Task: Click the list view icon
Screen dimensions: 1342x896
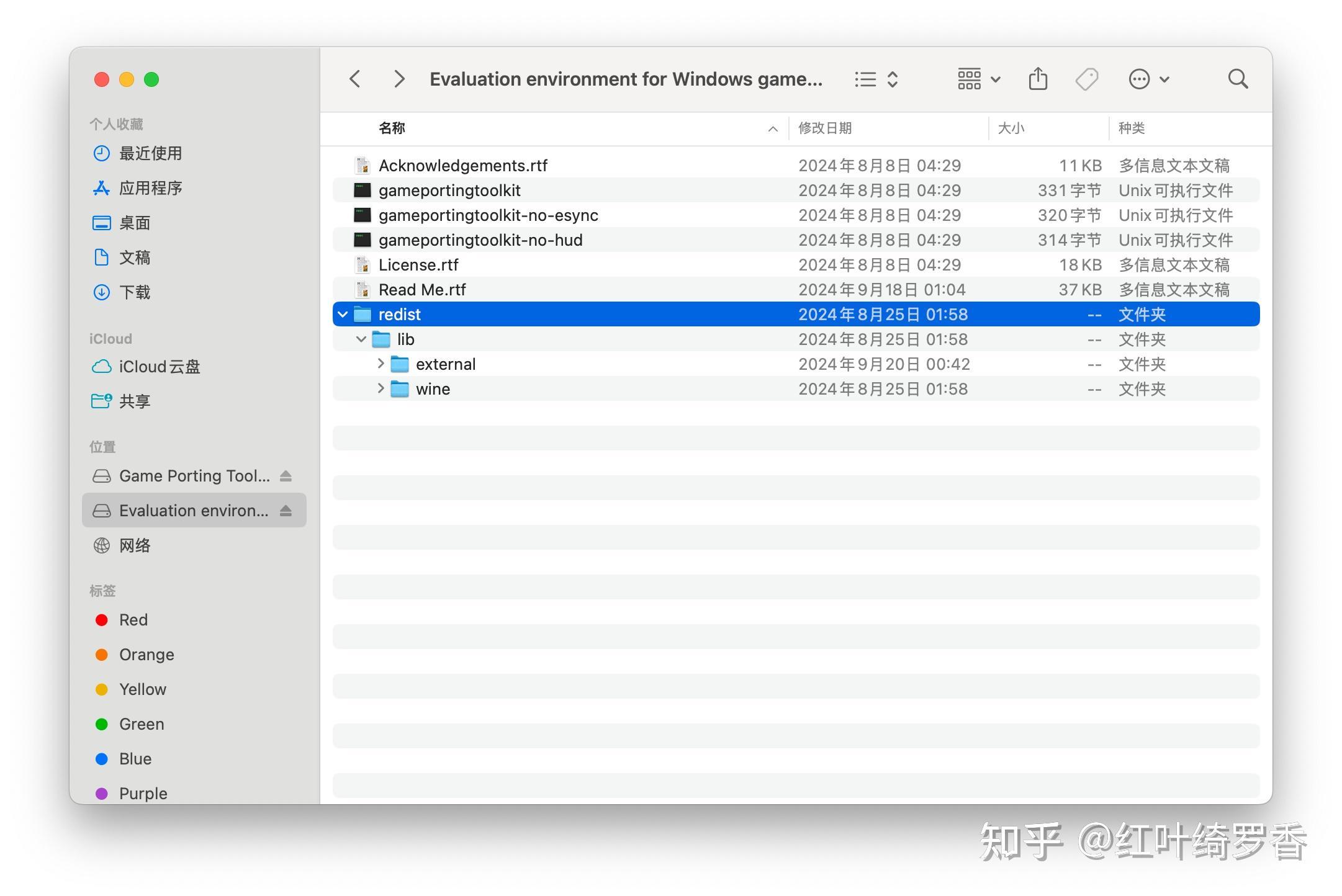Action: (865, 79)
